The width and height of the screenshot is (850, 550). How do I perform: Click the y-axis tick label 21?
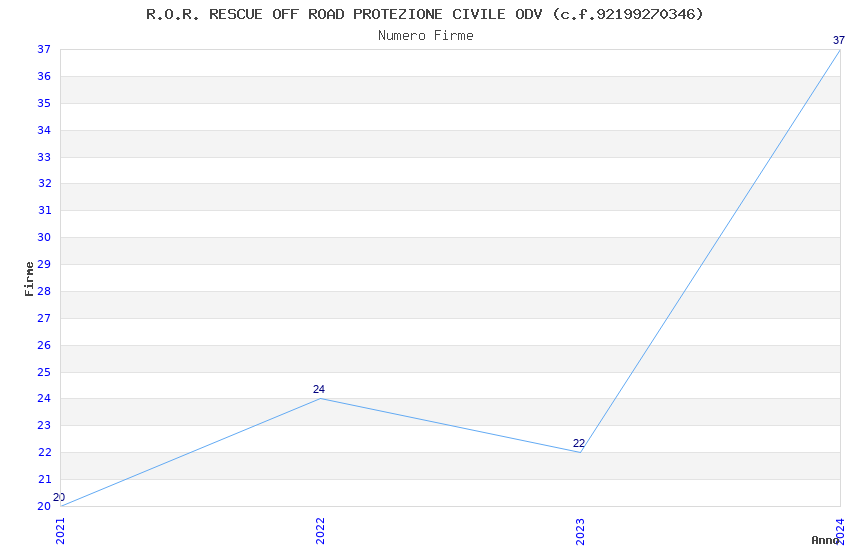point(44,479)
